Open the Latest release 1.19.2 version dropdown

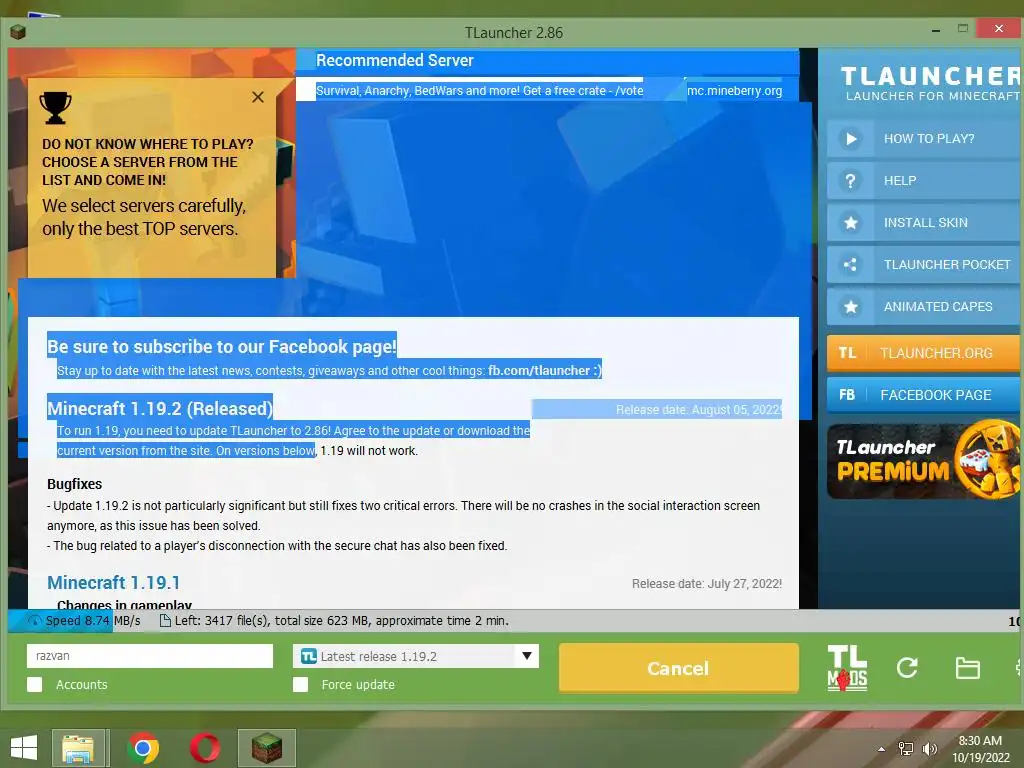tap(416, 656)
